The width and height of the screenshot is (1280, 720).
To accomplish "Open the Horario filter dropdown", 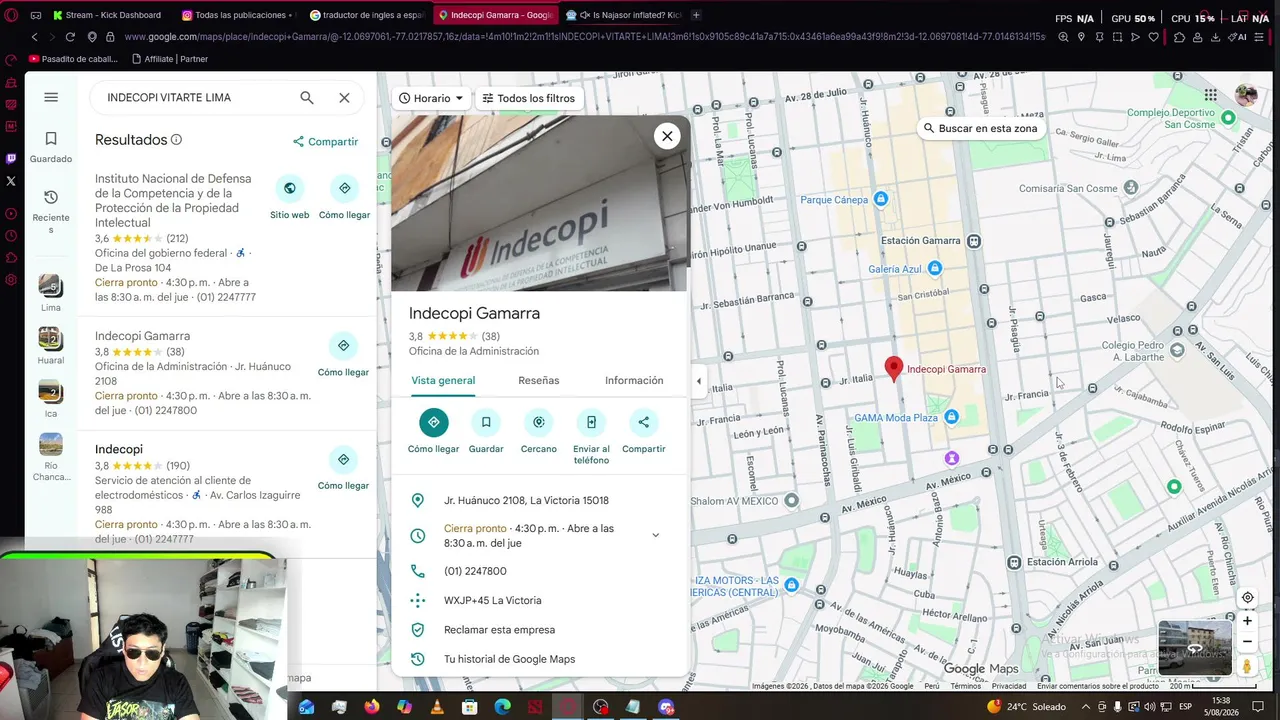I will click(x=432, y=98).
